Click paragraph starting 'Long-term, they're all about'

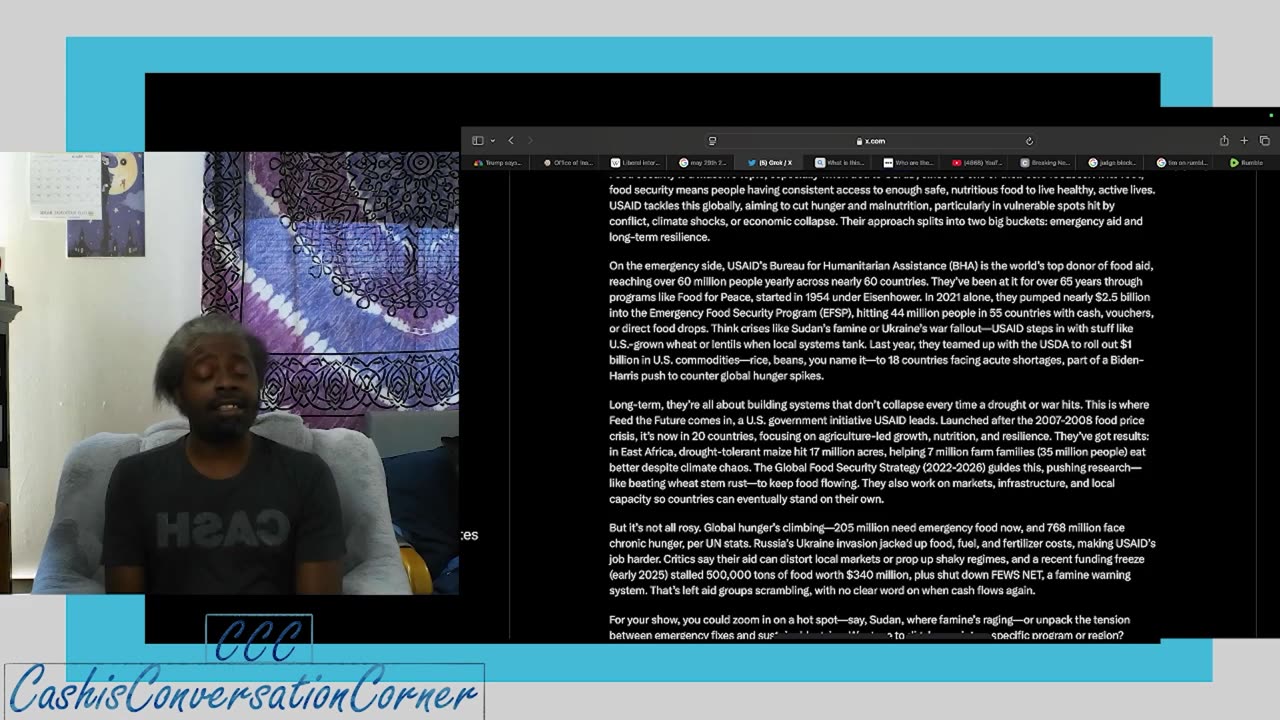coord(880,452)
